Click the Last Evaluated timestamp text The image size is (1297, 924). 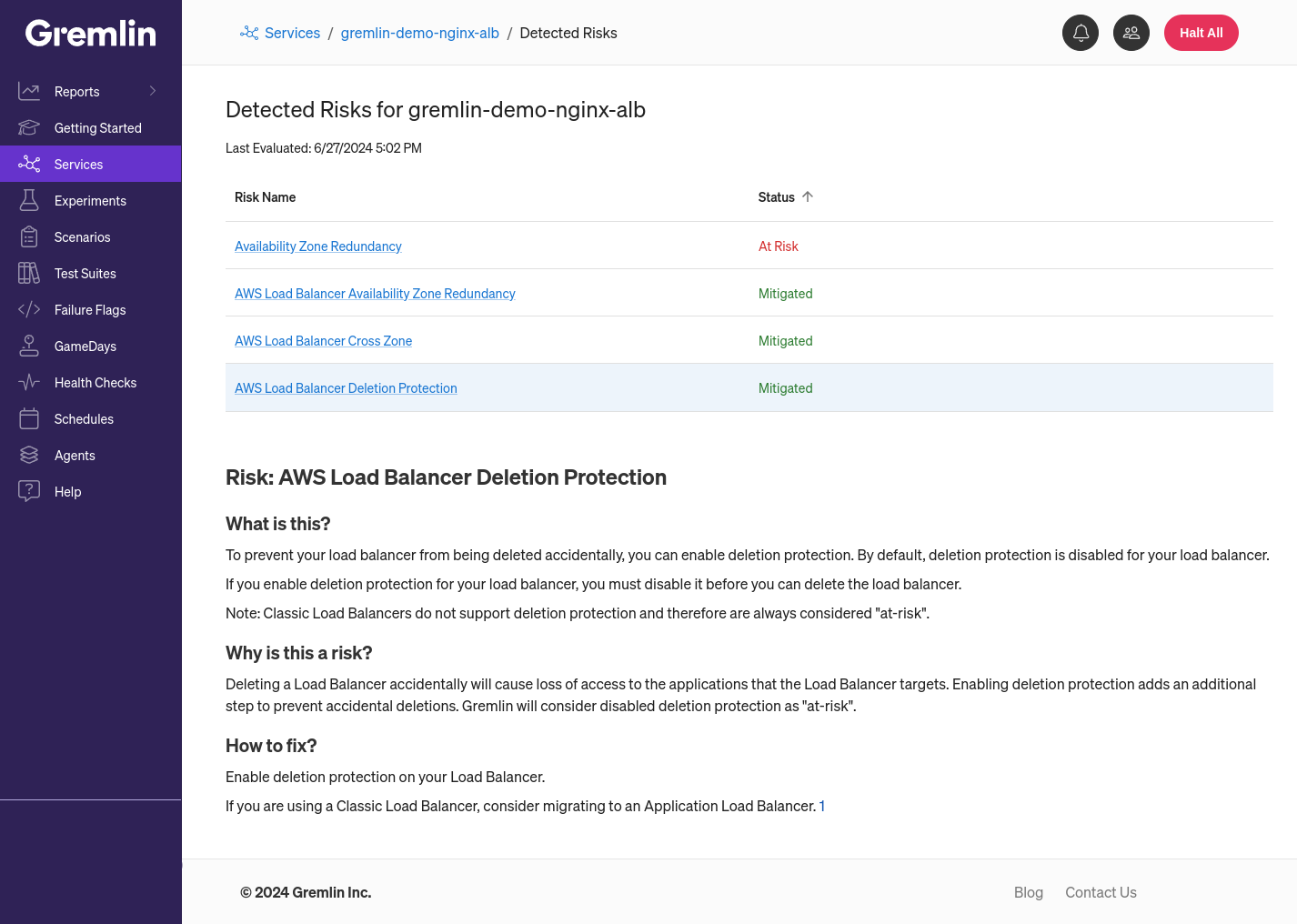point(324,147)
